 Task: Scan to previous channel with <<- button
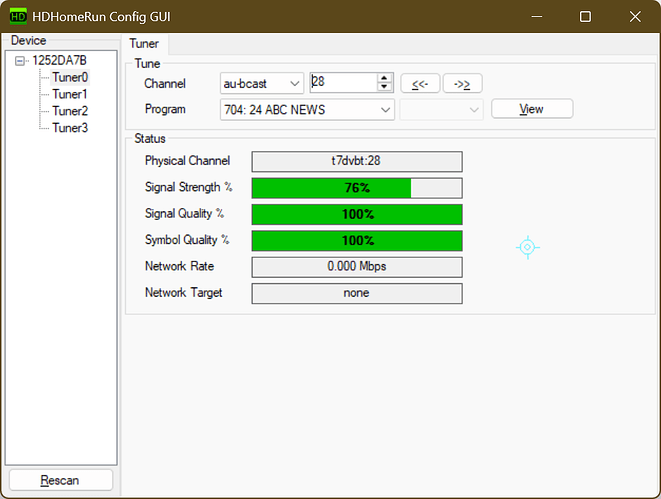418,83
